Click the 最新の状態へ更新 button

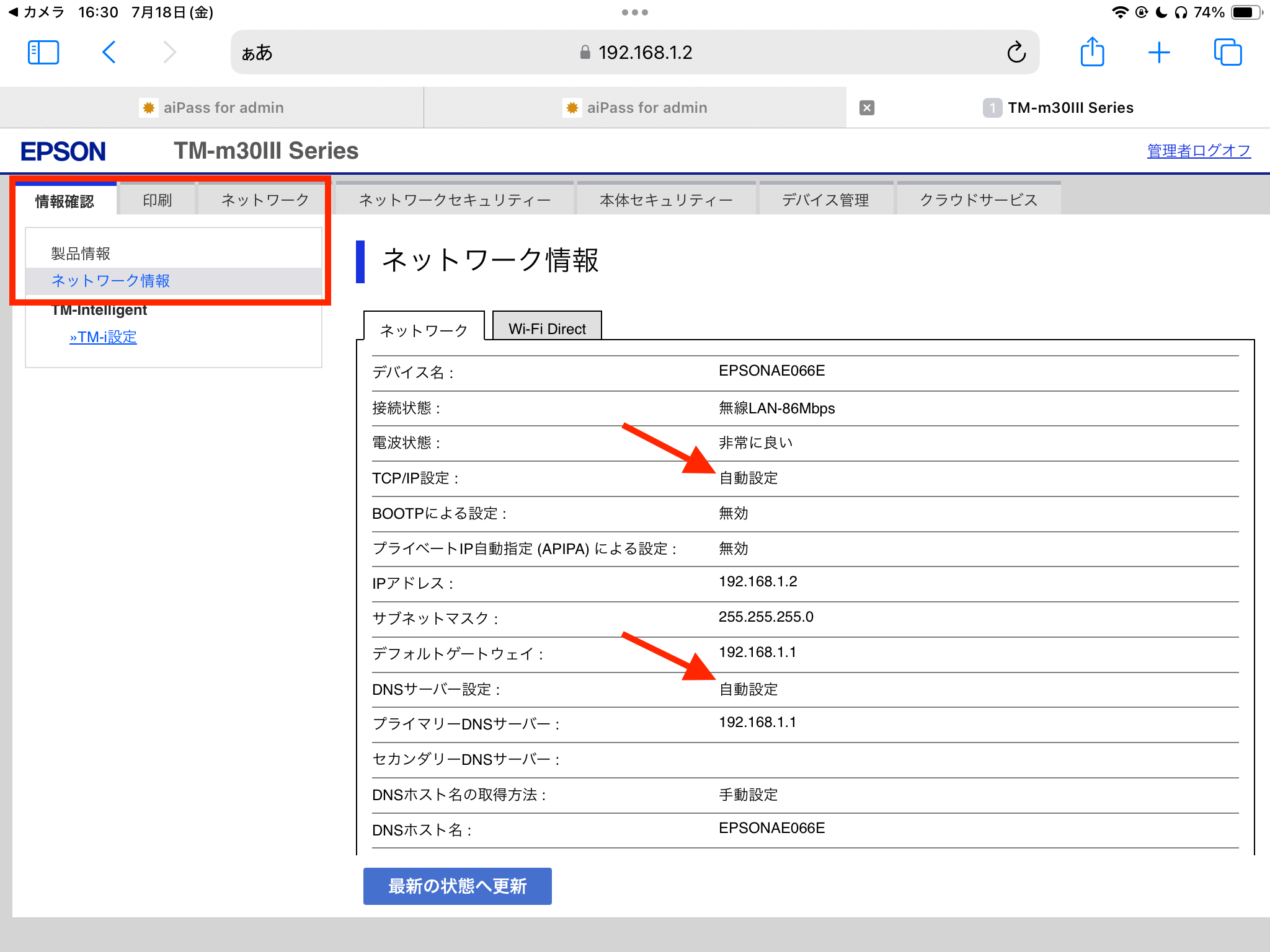click(x=457, y=886)
